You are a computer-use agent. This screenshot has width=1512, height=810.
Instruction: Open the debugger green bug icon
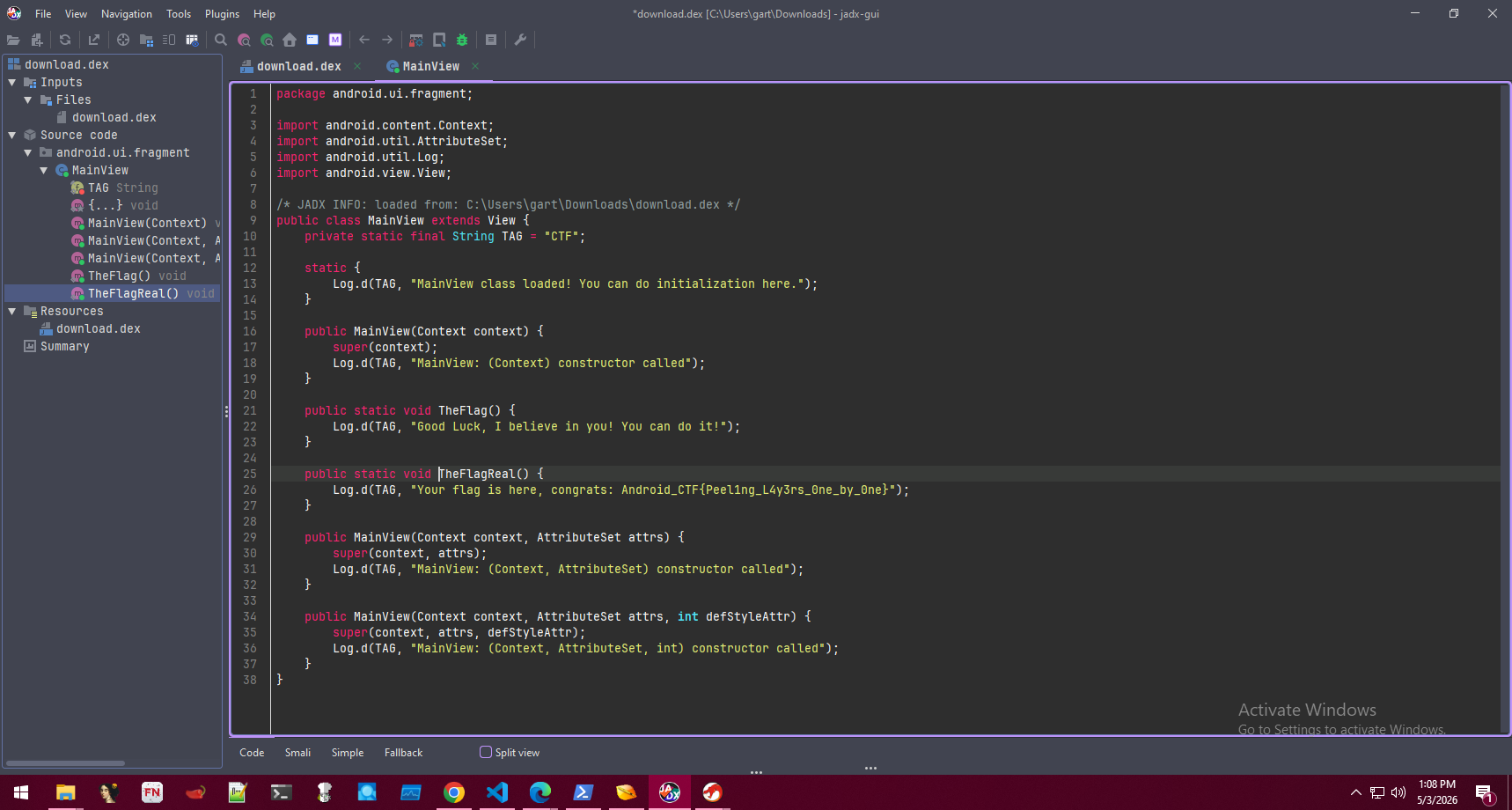click(x=462, y=40)
